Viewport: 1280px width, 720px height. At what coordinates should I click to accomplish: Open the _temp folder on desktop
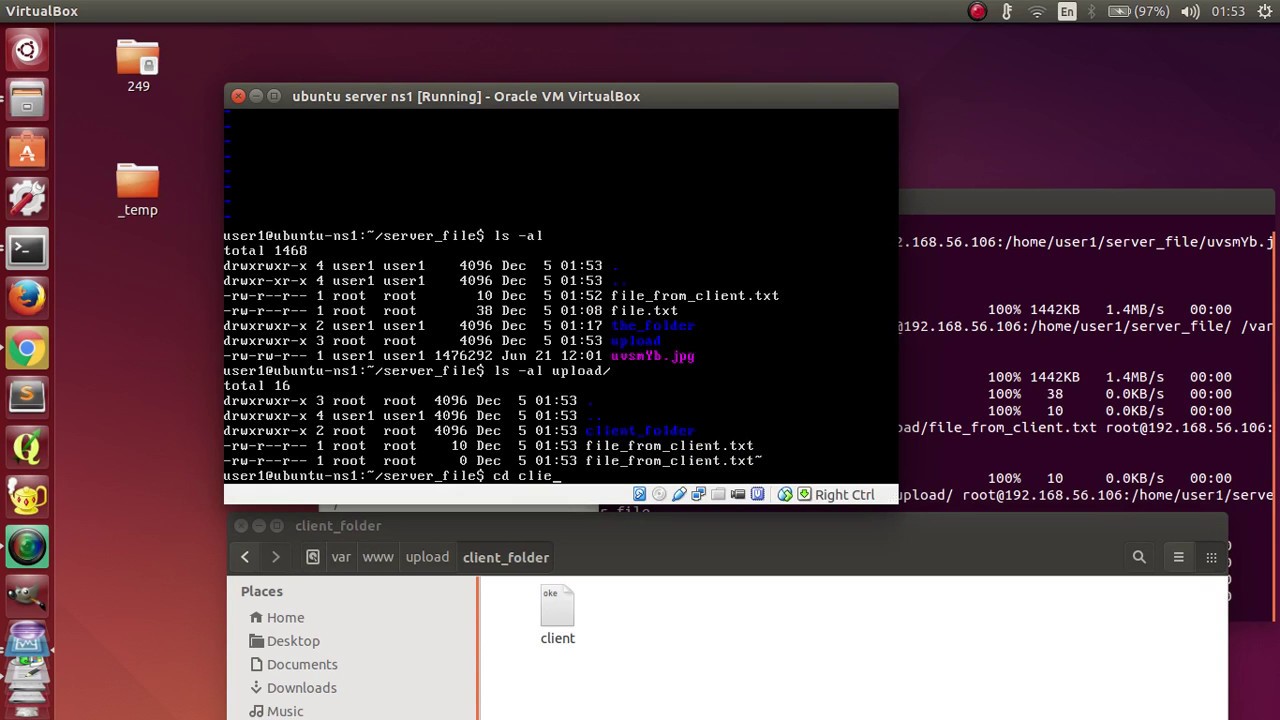(x=138, y=190)
